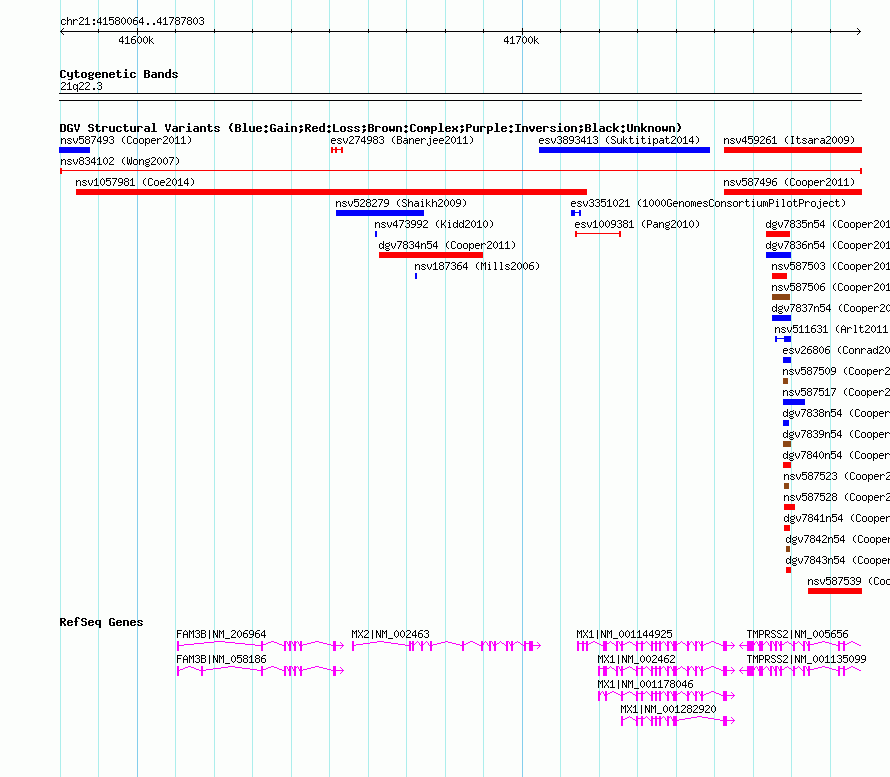This screenshot has width=890, height=777.
Task: Click esv3893413 (Suktitipat2014) label
Action: point(619,140)
